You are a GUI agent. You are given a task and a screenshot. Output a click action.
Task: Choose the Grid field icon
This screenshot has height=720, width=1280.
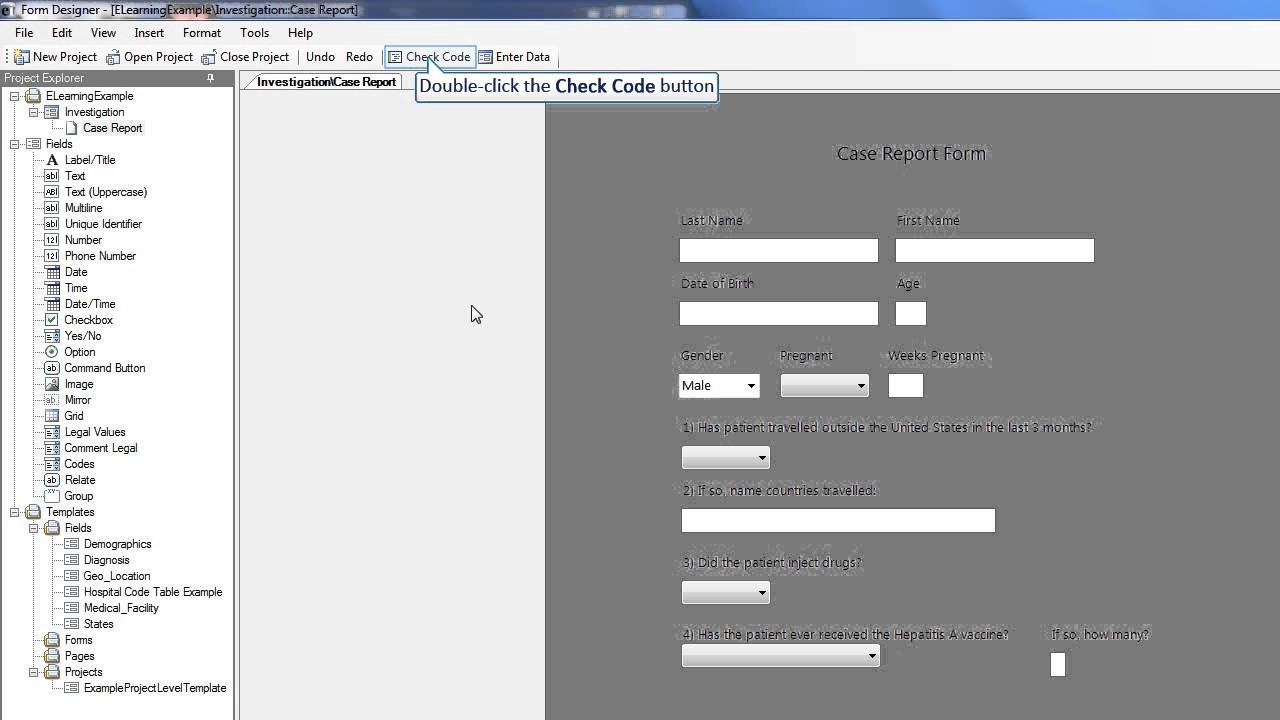[52, 416]
